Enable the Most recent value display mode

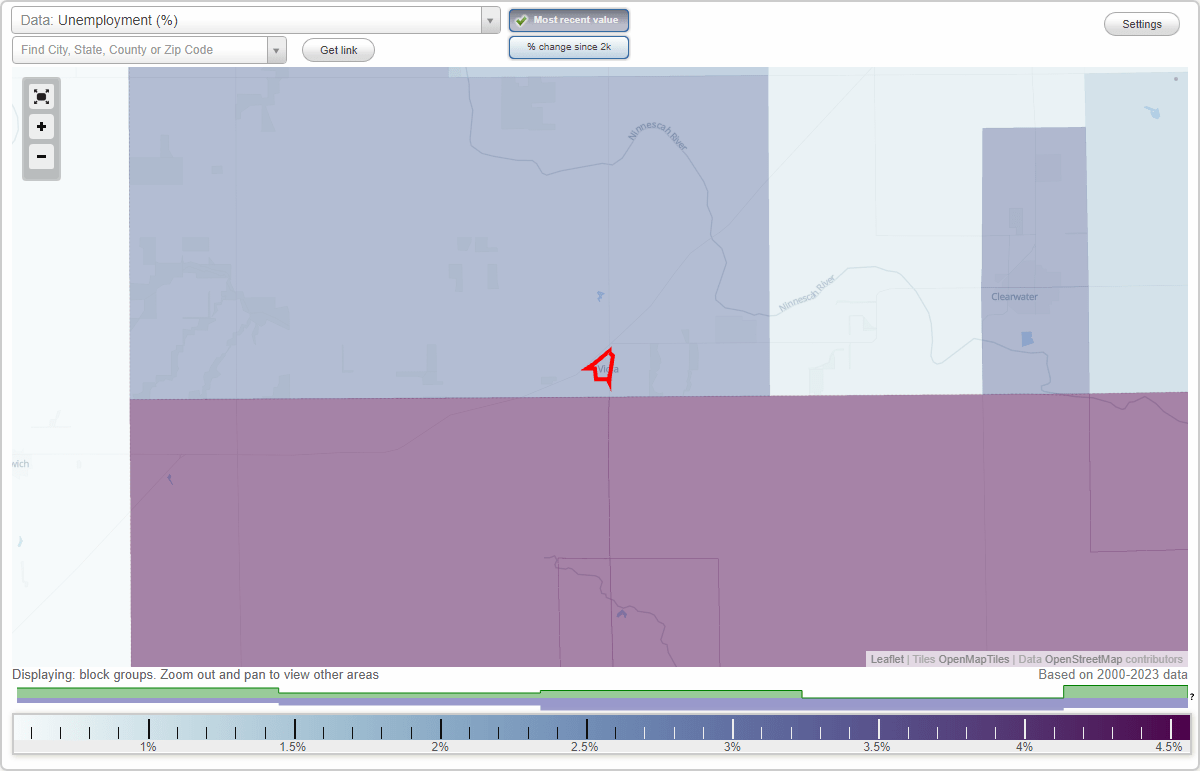click(x=568, y=19)
